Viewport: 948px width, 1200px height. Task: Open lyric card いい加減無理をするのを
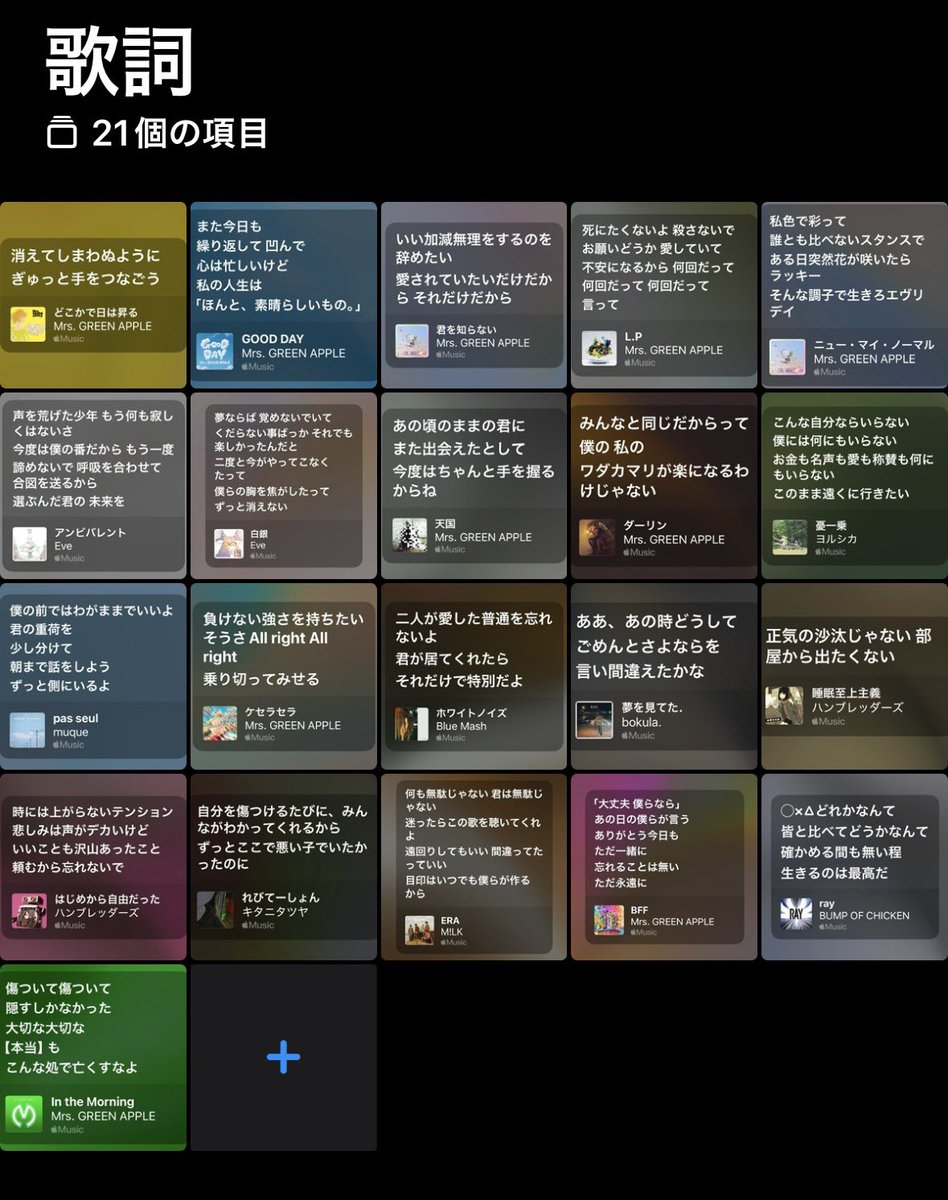(x=474, y=295)
